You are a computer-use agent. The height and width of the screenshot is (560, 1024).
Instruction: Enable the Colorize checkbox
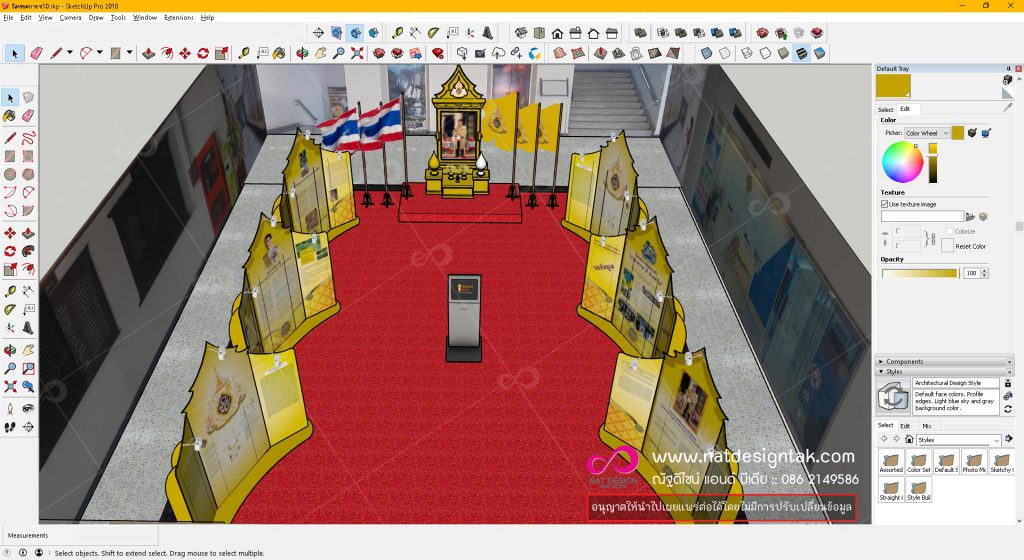coord(951,231)
